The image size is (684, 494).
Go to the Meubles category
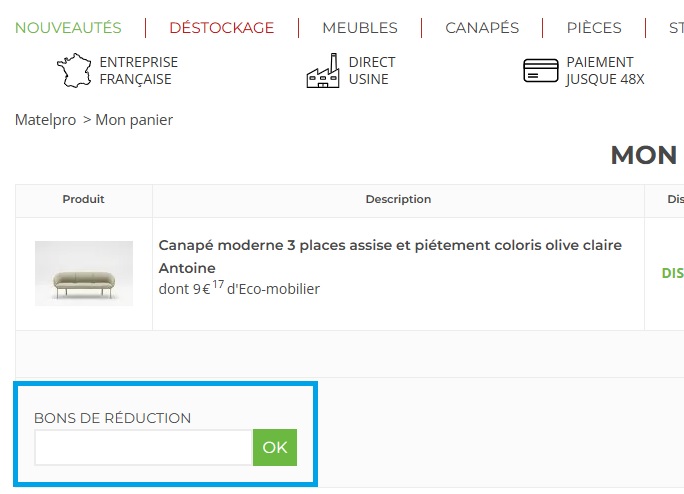pos(360,28)
